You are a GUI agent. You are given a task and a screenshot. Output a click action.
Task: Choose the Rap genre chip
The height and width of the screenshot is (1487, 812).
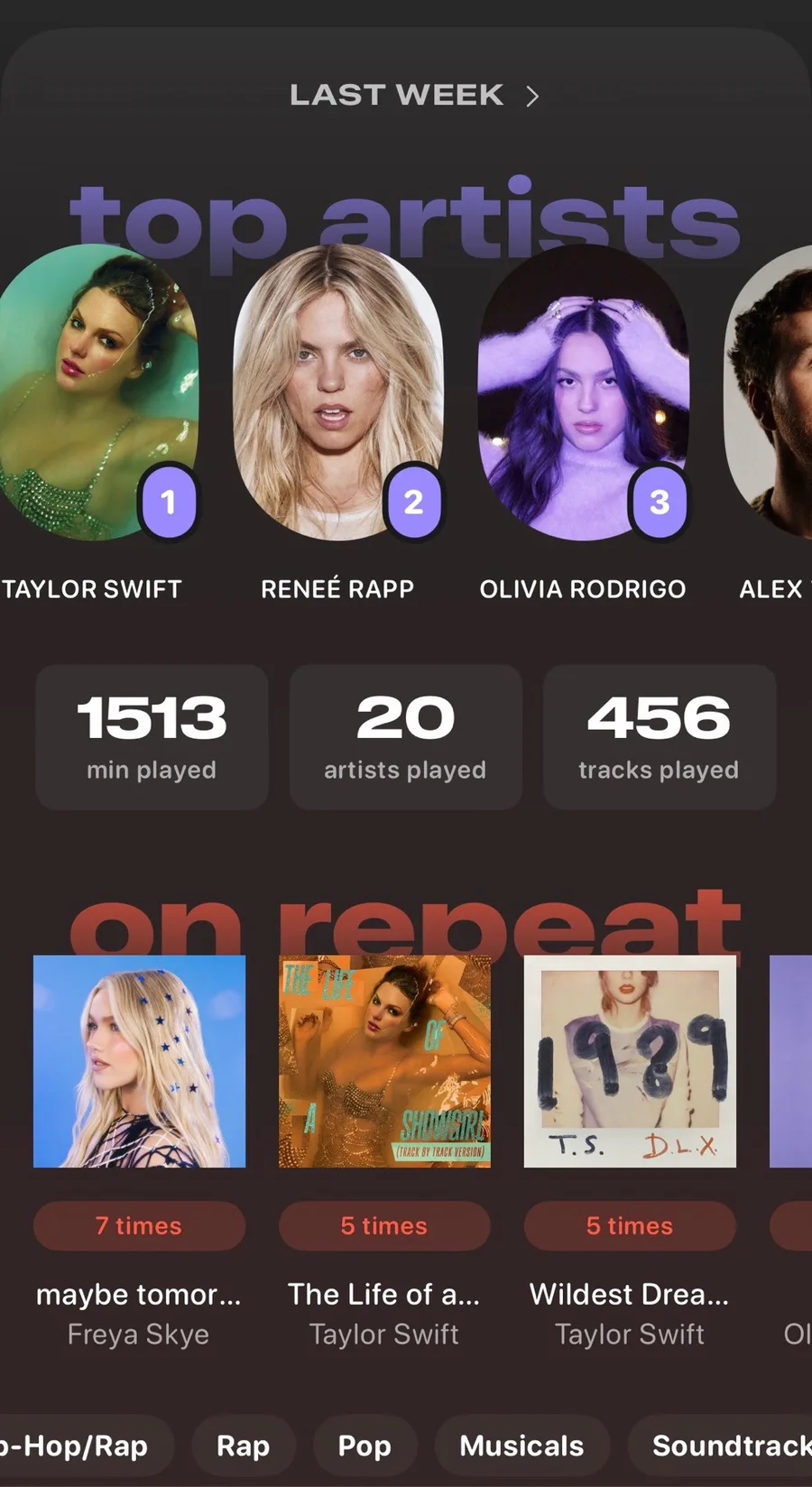pyautogui.click(x=244, y=1445)
